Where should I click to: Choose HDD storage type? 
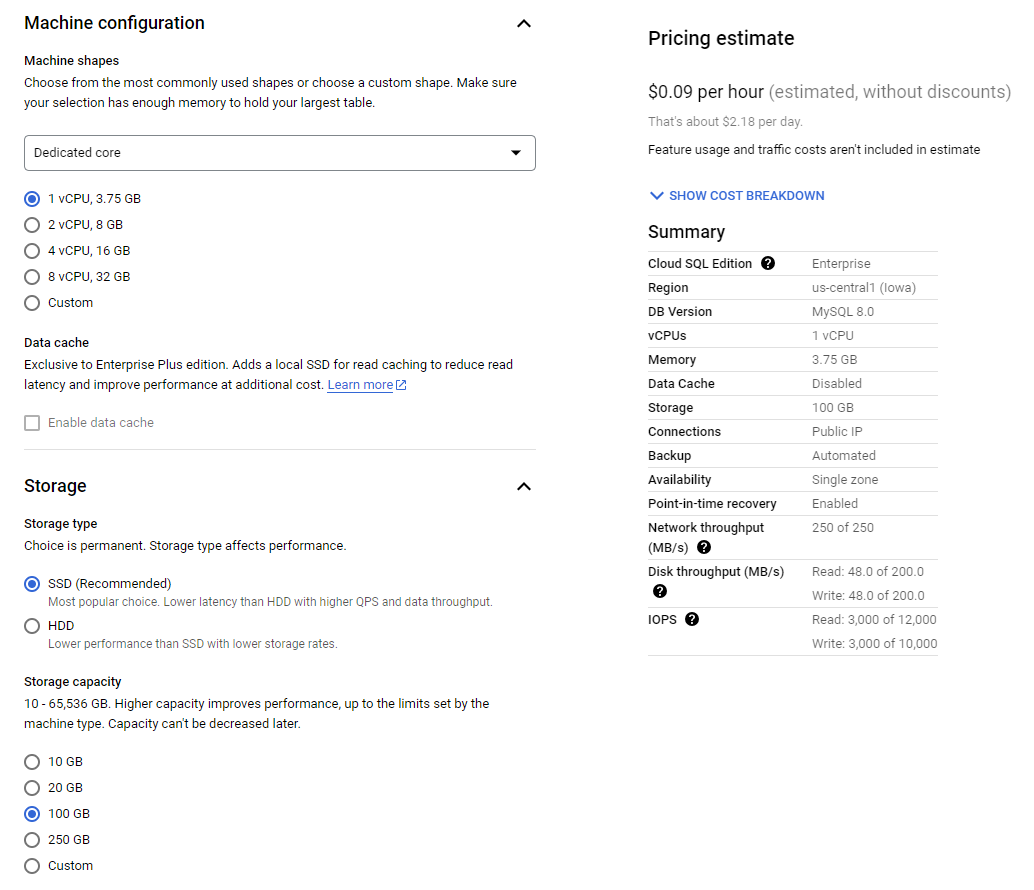(x=32, y=626)
